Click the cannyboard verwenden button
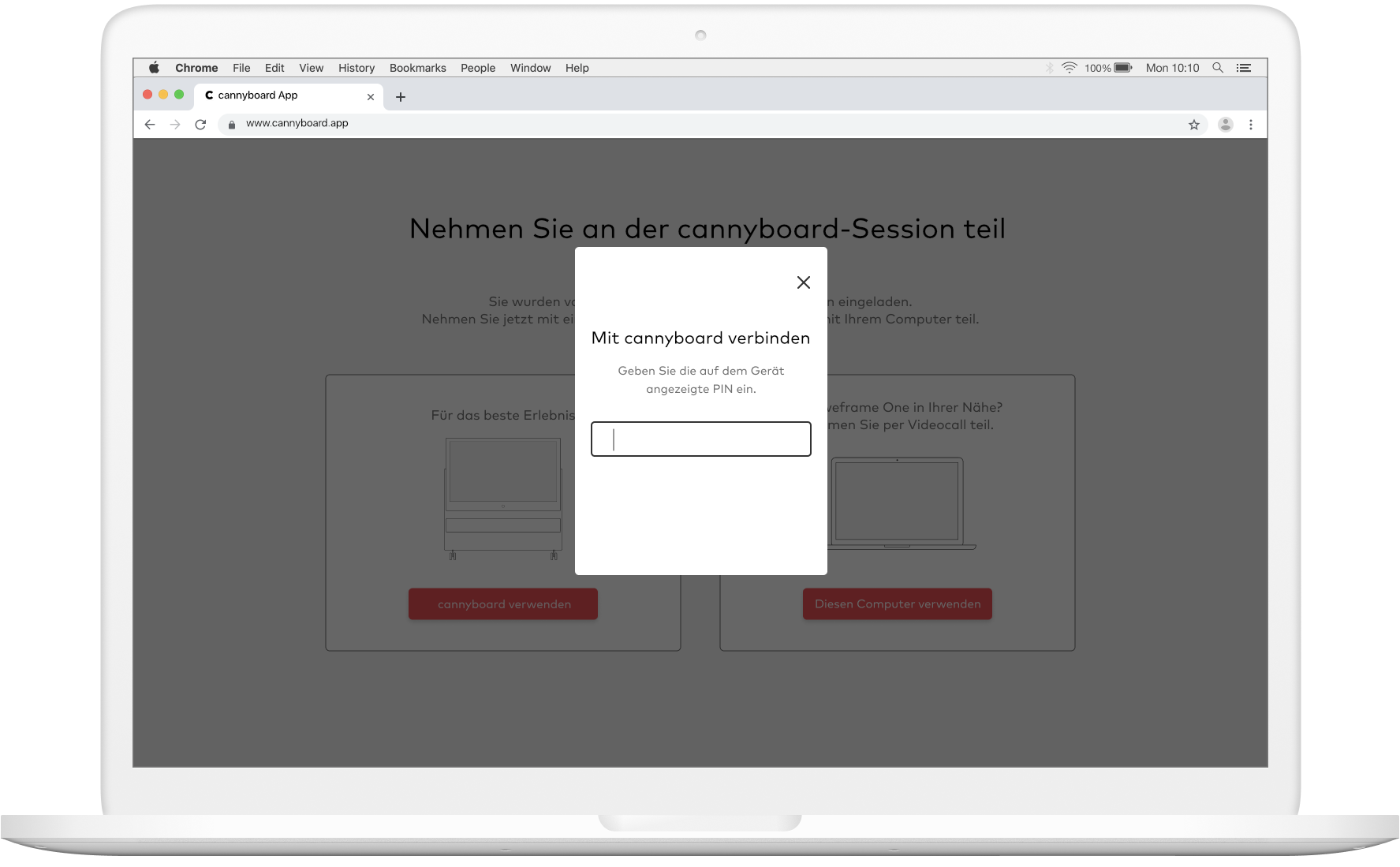The height and width of the screenshot is (867, 1400). coord(503,604)
